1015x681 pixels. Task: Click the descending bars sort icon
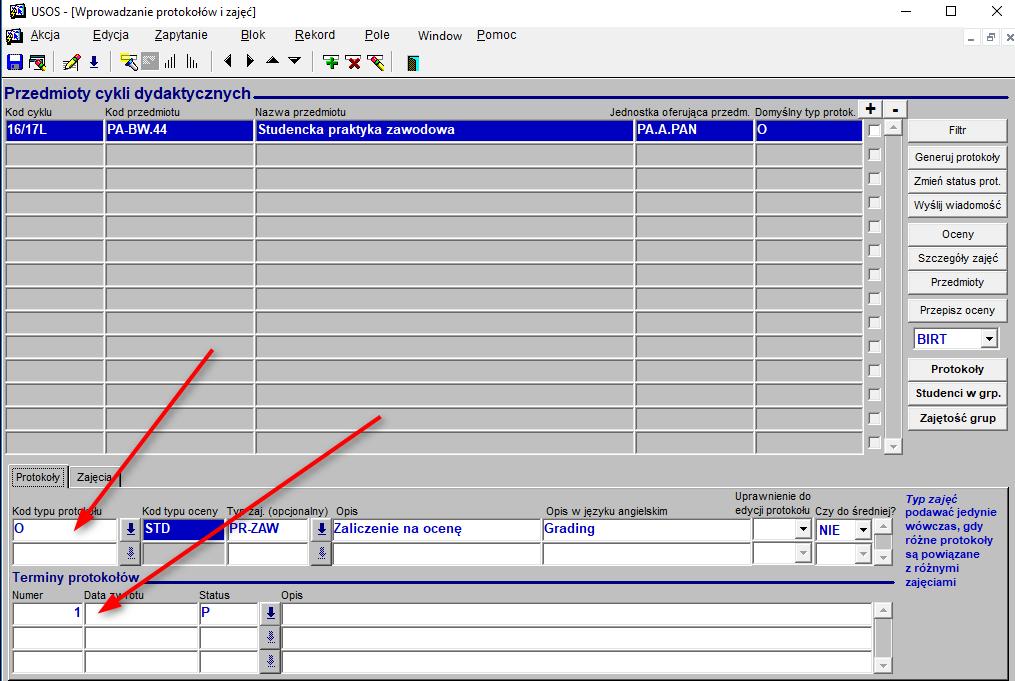pyautogui.click(x=192, y=62)
